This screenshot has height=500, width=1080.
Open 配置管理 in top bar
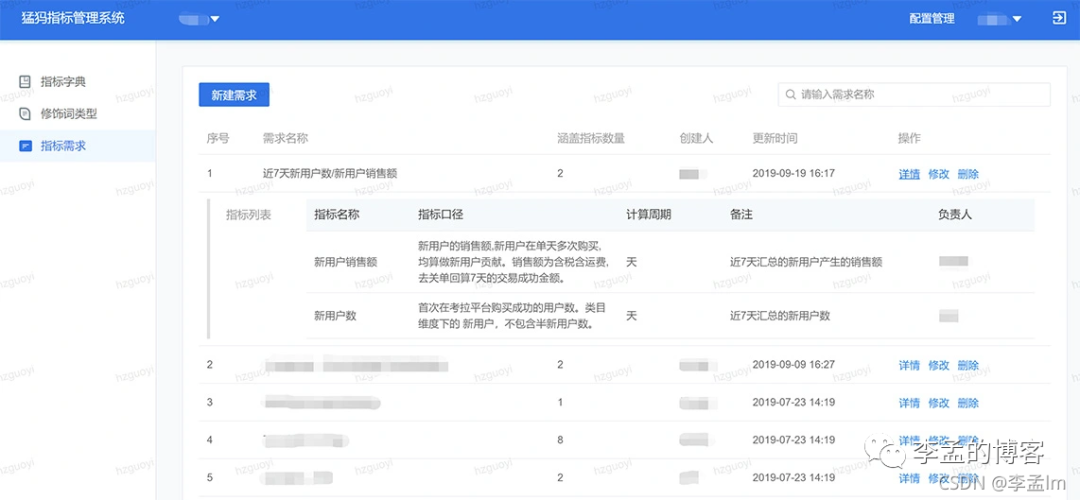(x=932, y=19)
